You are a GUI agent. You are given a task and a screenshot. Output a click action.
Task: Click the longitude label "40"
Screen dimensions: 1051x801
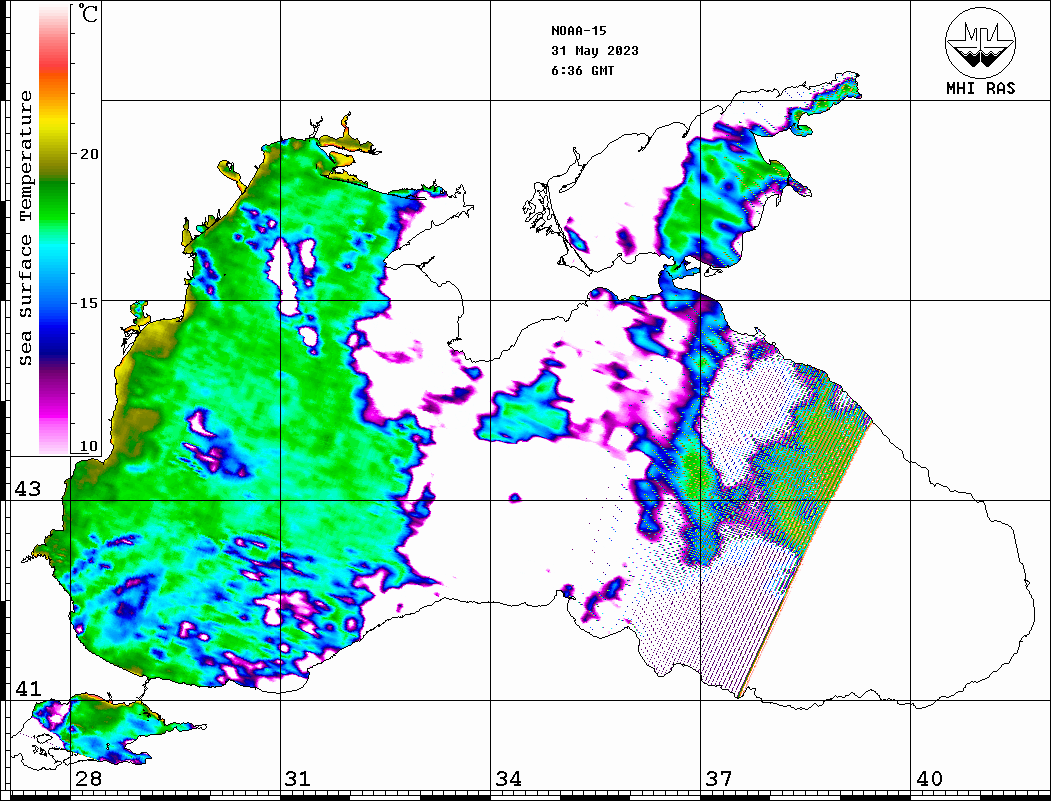click(929, 779)
